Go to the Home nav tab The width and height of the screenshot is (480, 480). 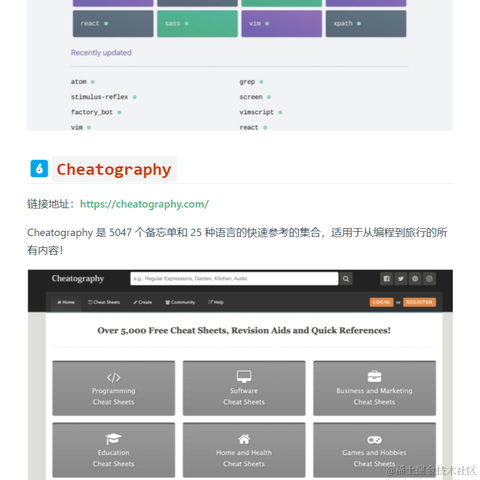coord(66,302)
